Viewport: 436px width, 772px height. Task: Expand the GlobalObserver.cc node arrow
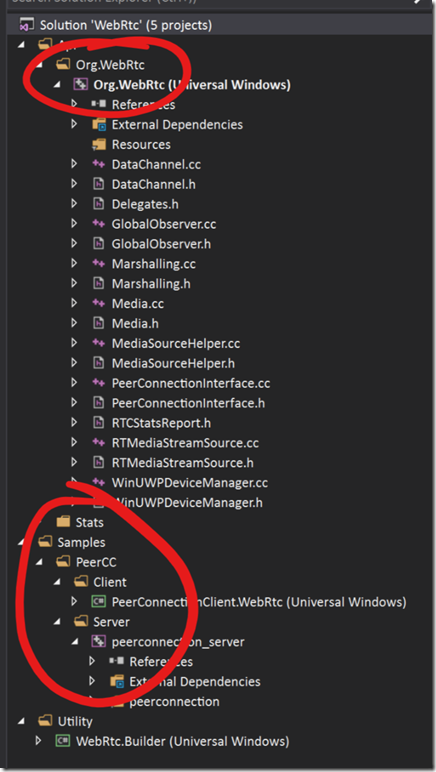[74, 224]
